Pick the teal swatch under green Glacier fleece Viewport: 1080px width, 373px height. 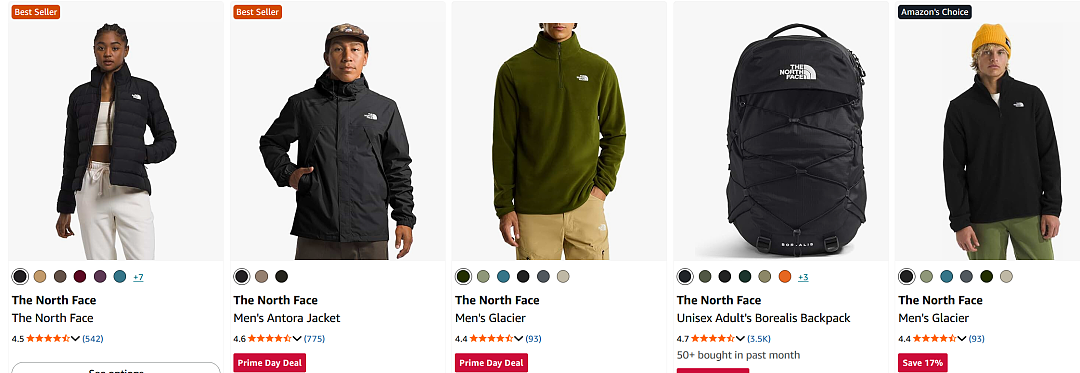[503, 277]
